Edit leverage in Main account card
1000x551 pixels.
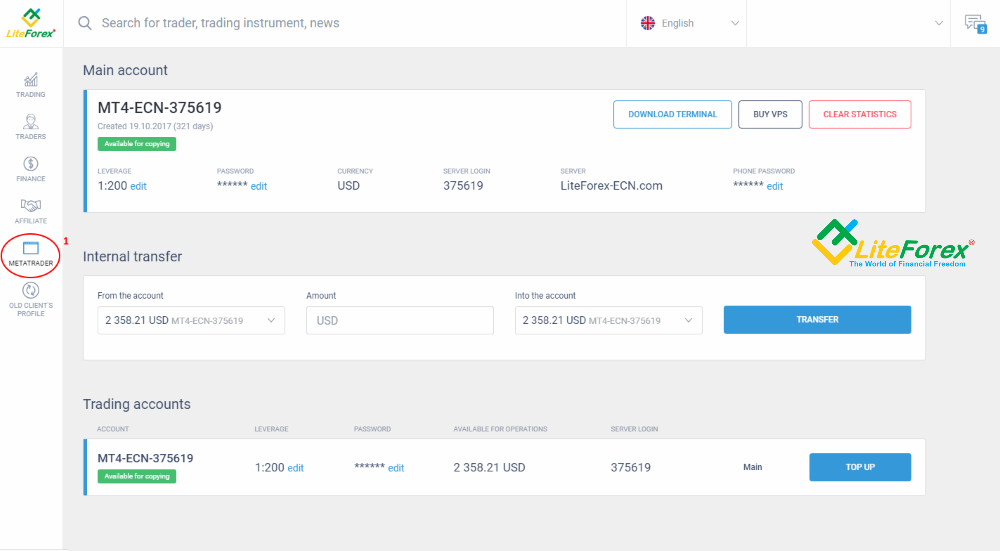tap(138, 186)
